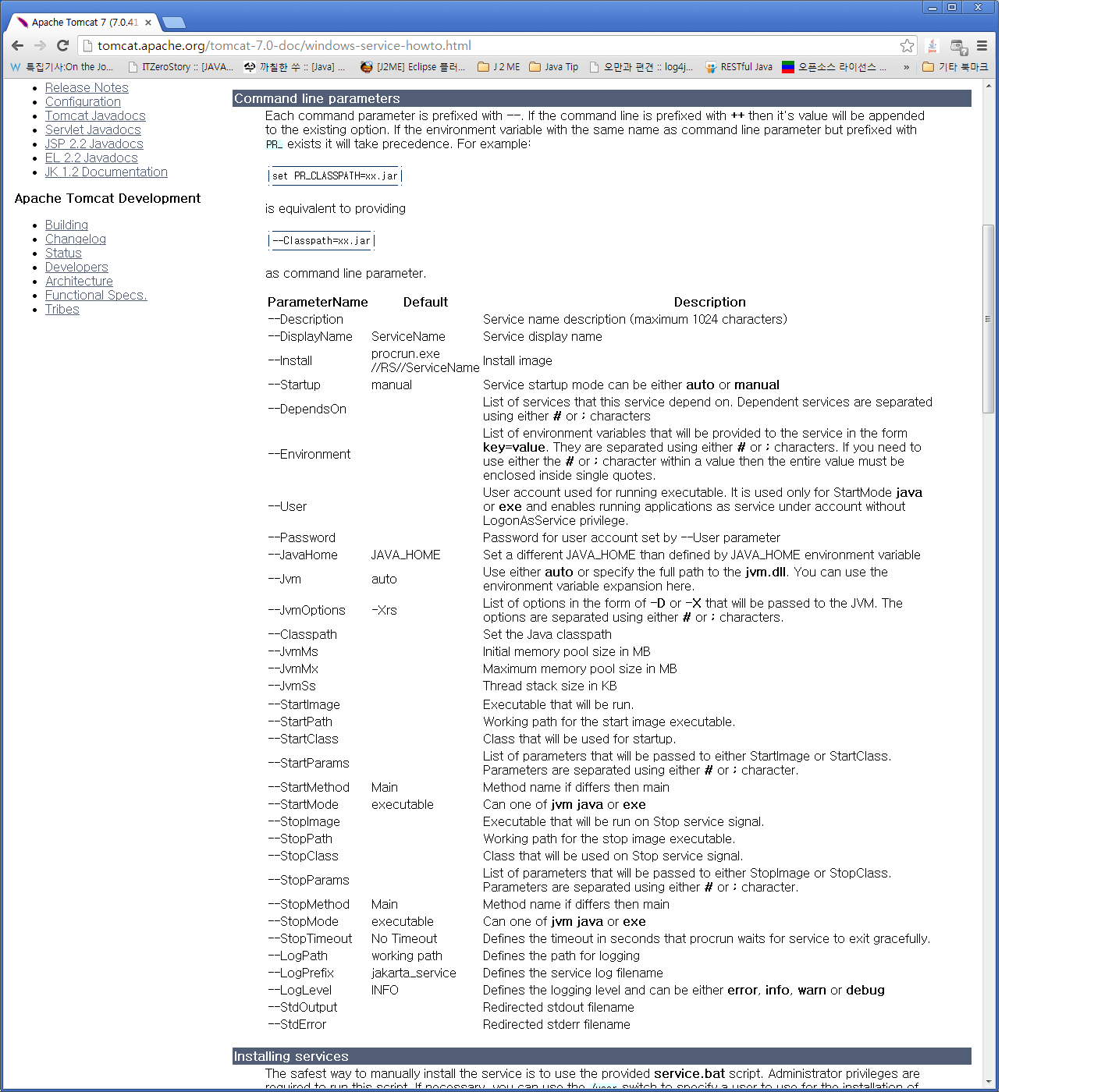Open the Building link
Image resolution: width=1119 pixels, height=1092 pixels.
coord(66,225)
